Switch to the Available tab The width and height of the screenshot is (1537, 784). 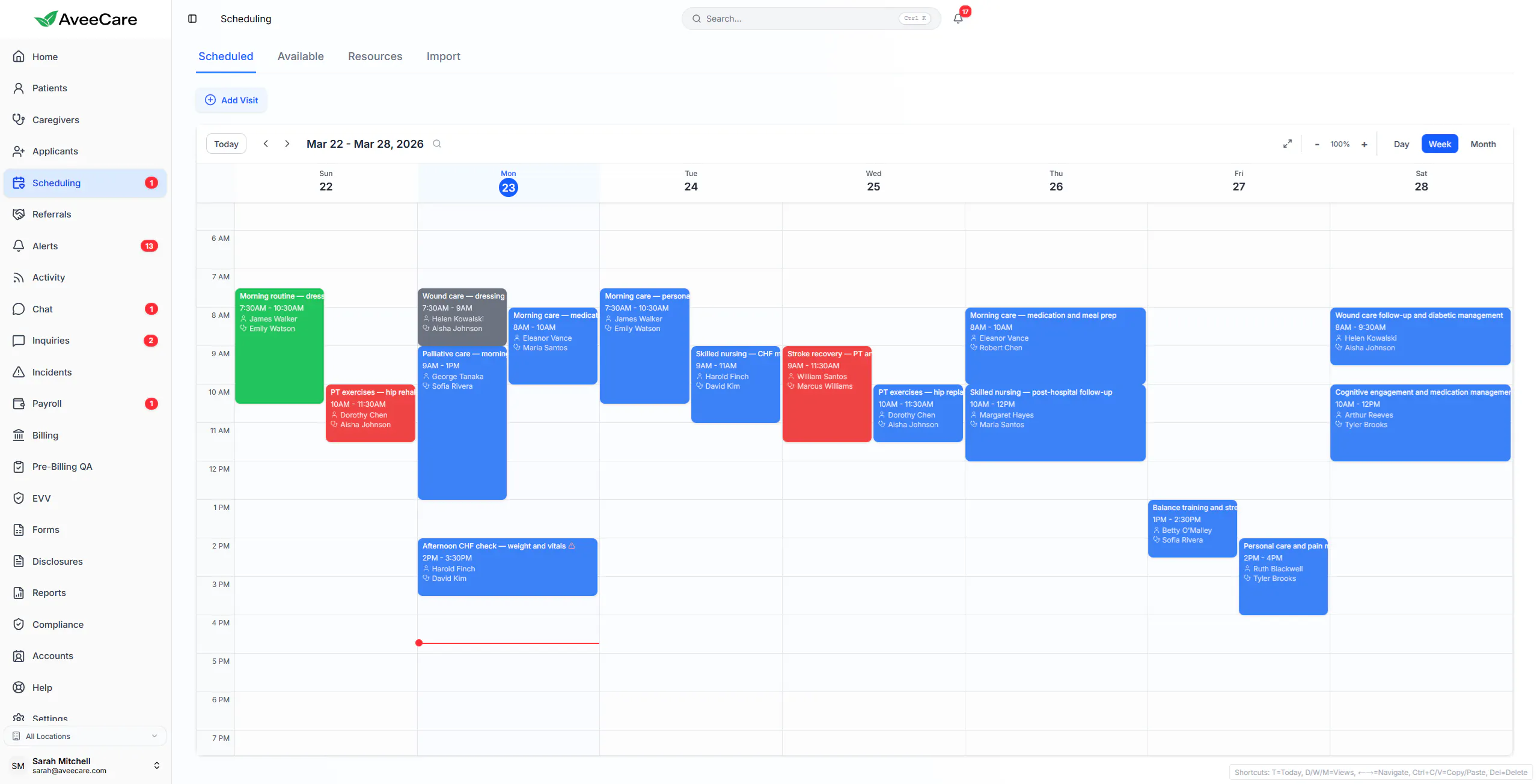click(301, 56)
